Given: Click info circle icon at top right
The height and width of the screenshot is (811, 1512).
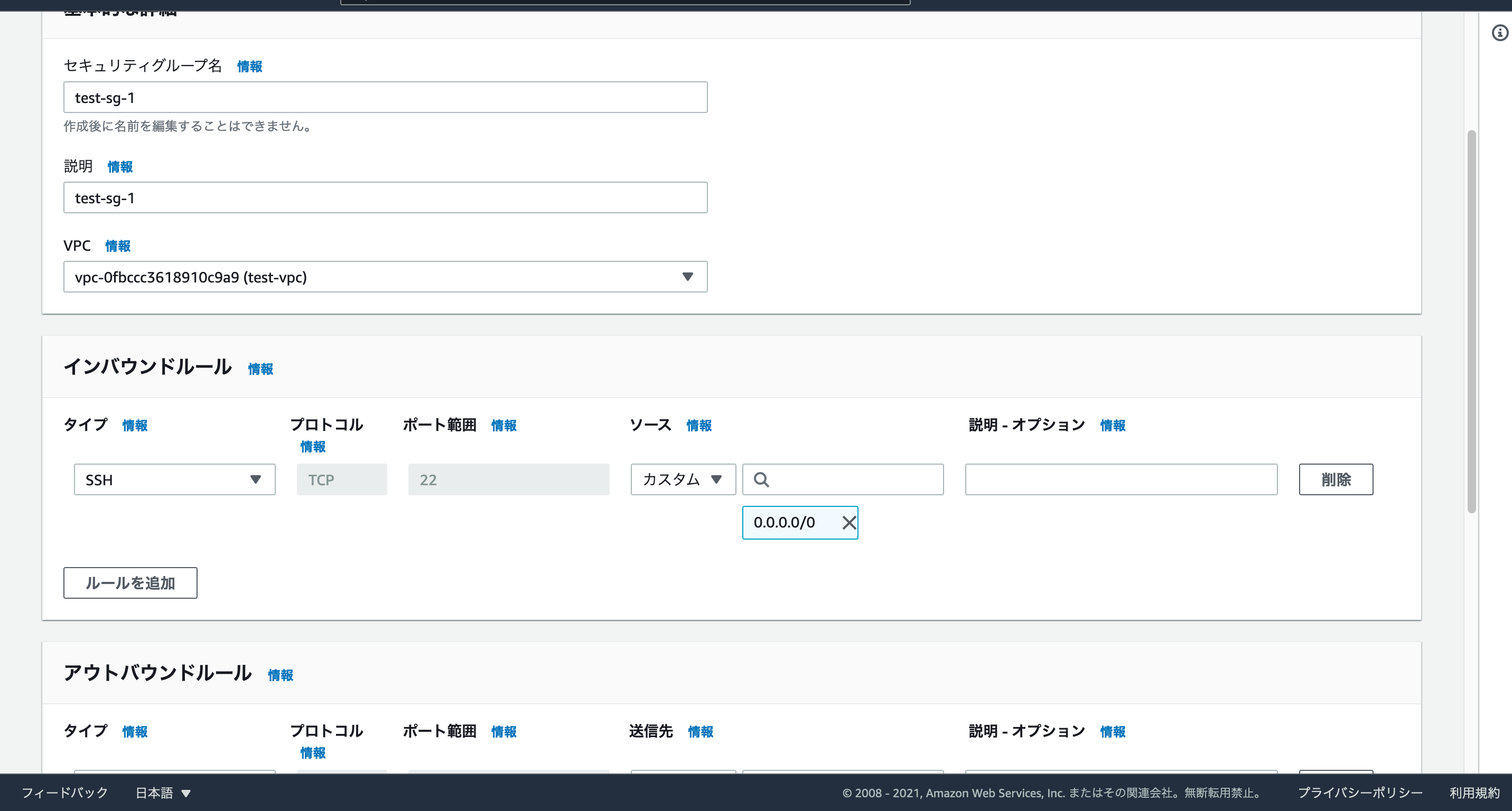Looking at the screenshot, I should coord(1499,33).
